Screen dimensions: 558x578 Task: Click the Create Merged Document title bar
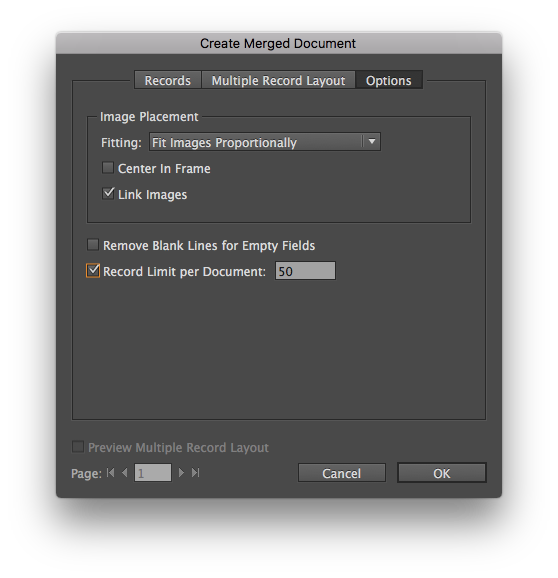pos(279,43)
